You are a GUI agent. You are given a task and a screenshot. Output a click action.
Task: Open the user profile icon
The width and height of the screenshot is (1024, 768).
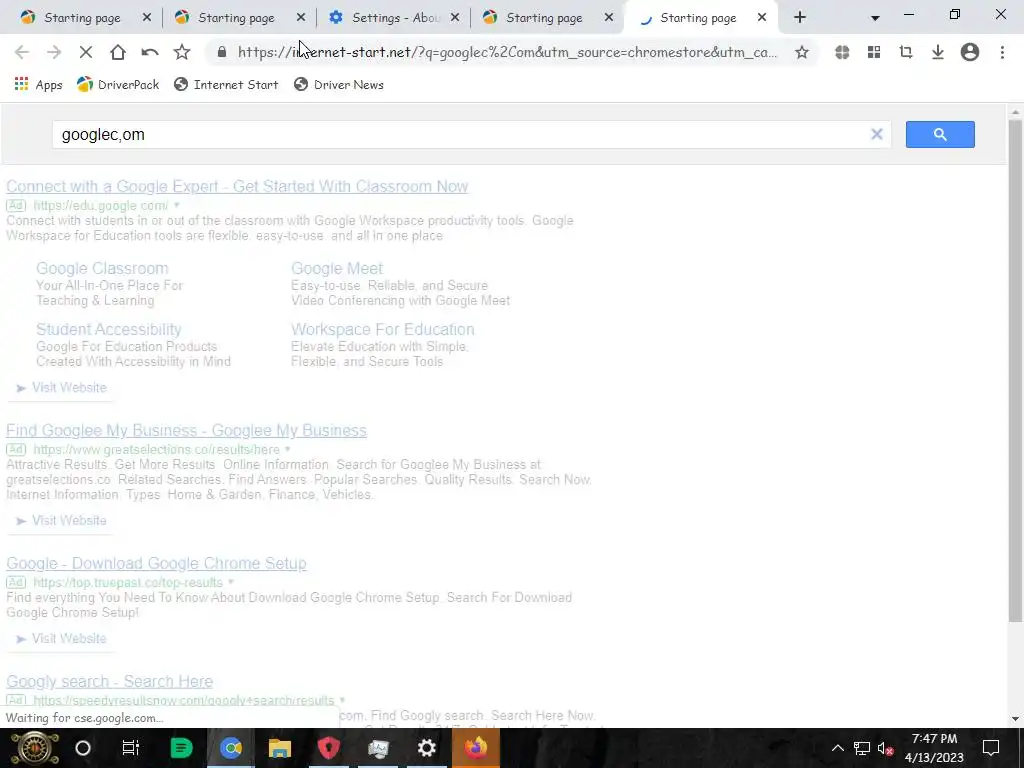(x=970, y=52)
